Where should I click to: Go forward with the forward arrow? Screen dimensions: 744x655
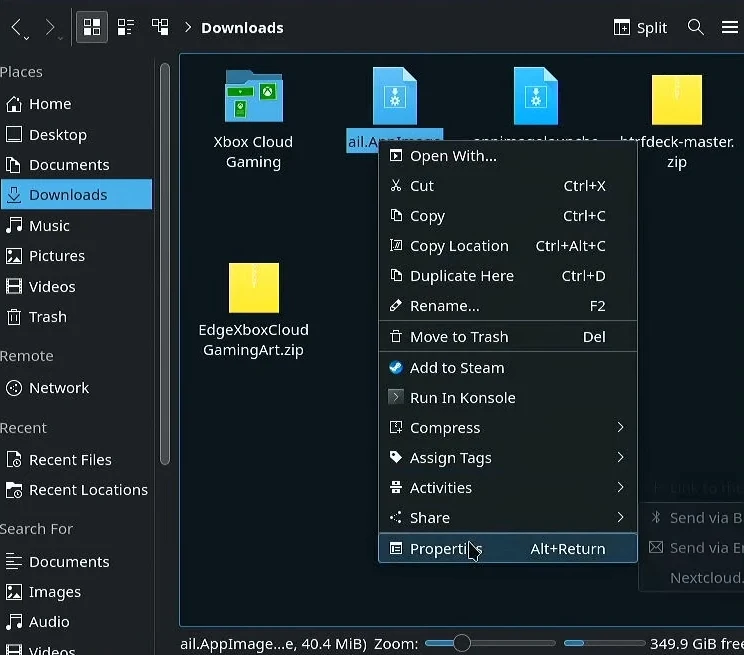click(x=49, y=27)
